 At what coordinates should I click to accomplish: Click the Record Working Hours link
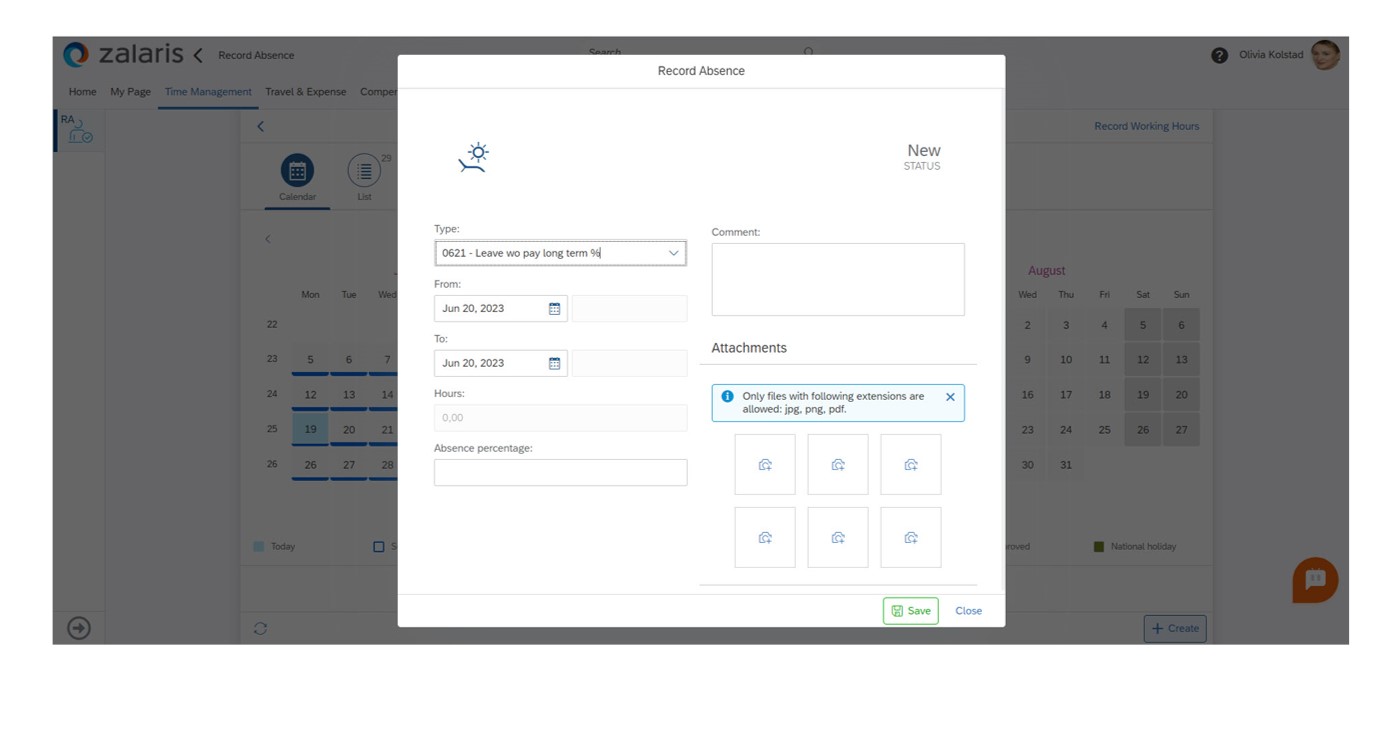point(1146,126)
